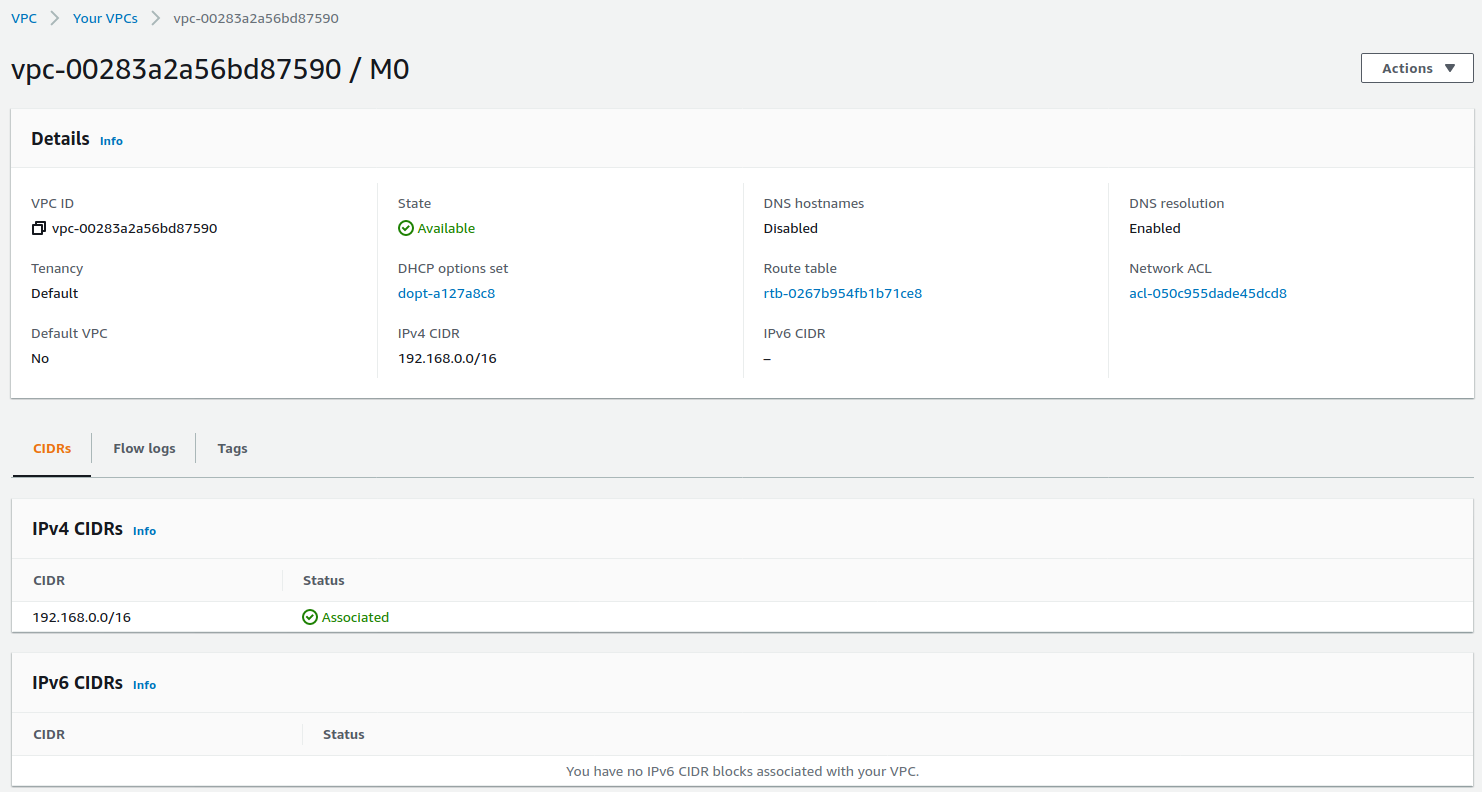Screen dimensions: 1482x792
Task: Open route table rtb-0267b954fb1b71ce8 link
Action: pyautogui.click(x=842, y=293)
